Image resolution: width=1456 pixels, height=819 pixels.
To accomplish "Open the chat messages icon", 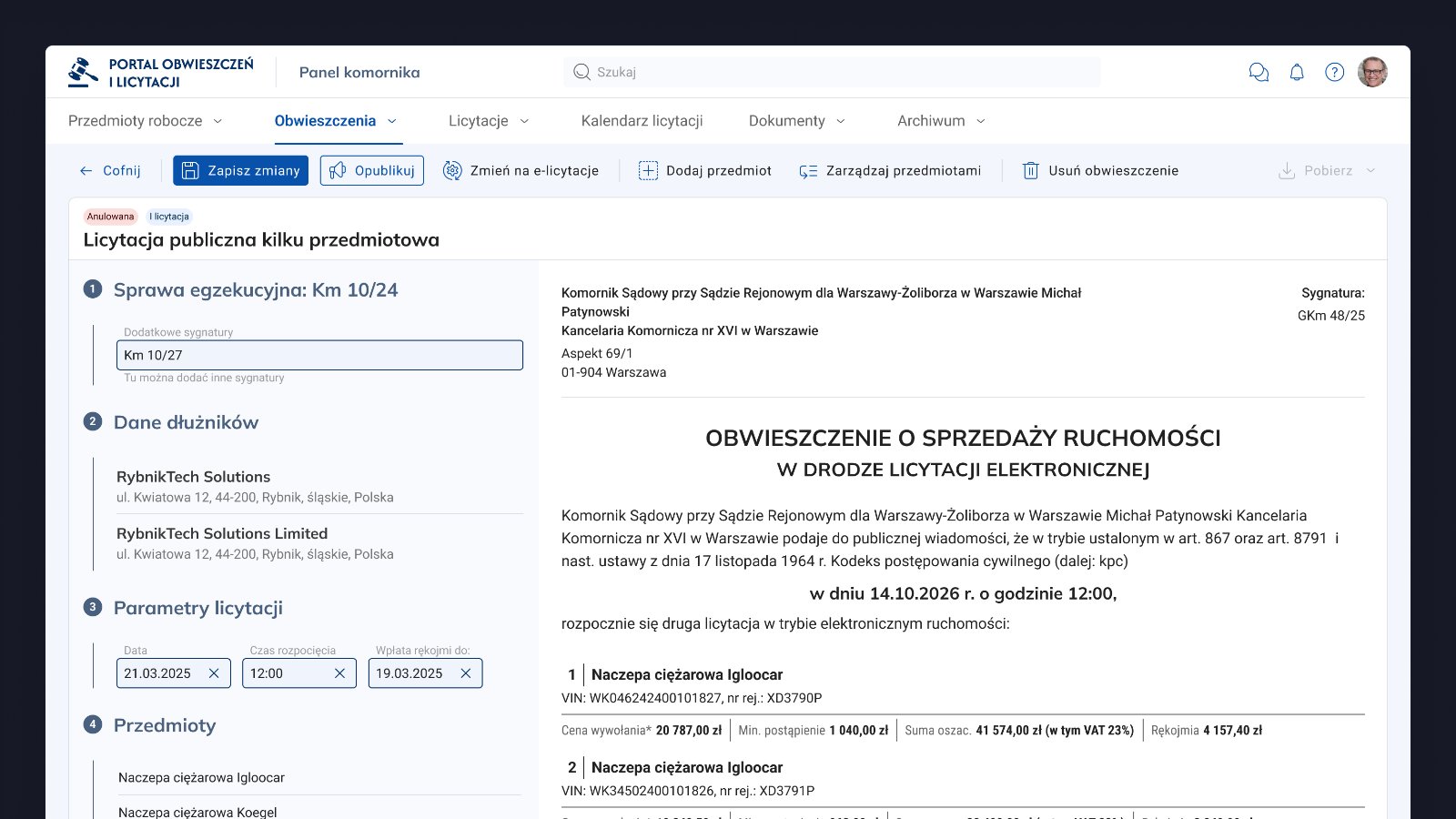I will pyautogui.click(x=1259, y=73).
